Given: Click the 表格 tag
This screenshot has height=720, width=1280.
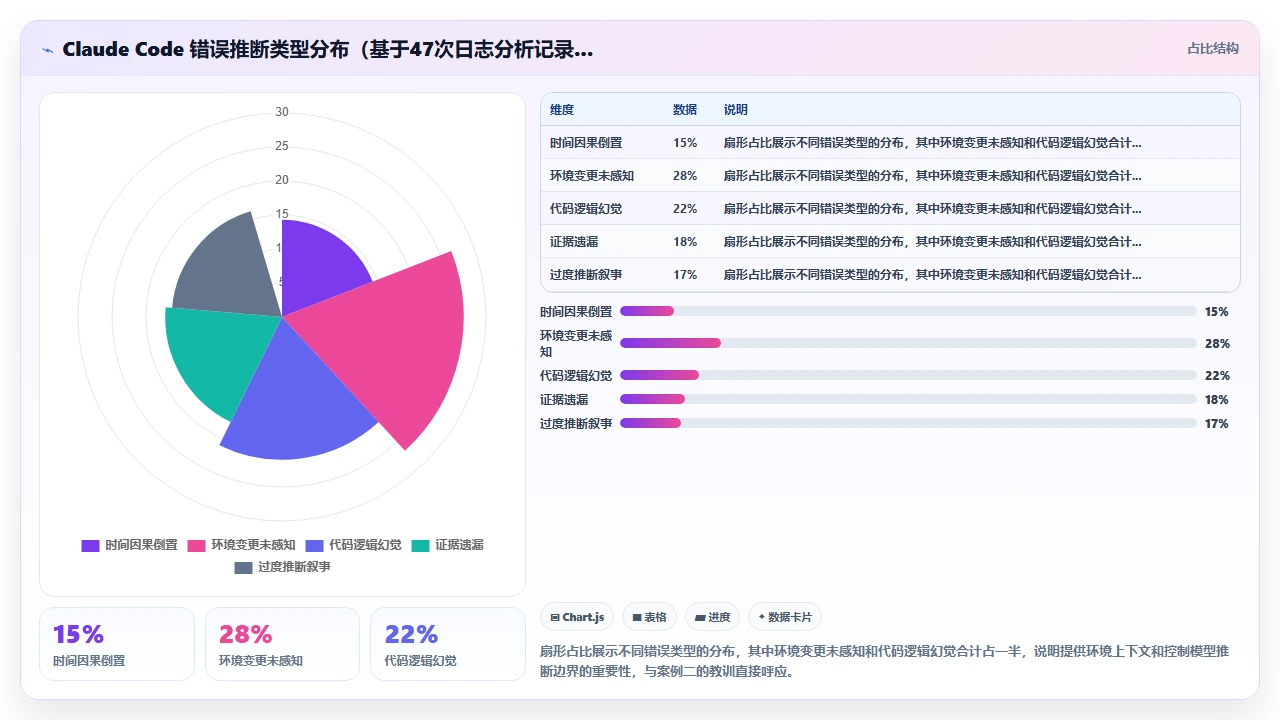Looking at the screenshot, I should tap(649, 617).
